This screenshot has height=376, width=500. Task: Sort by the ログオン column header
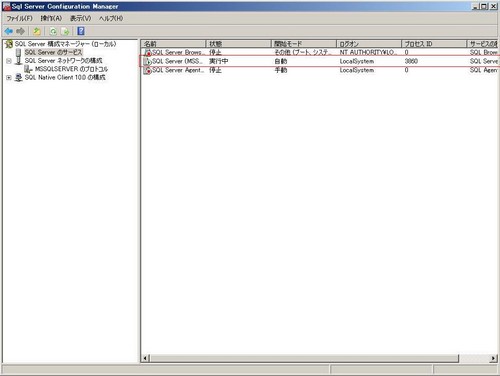click(x=369, y=44)
